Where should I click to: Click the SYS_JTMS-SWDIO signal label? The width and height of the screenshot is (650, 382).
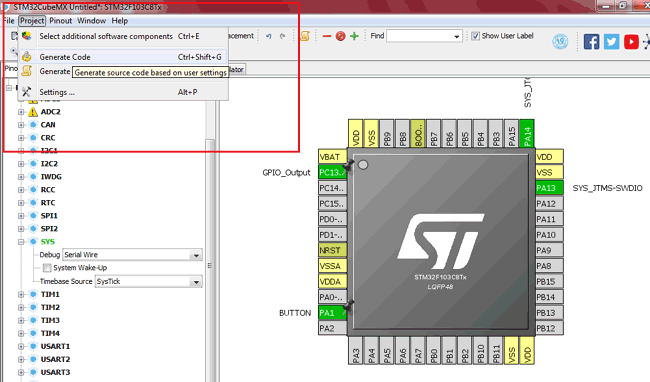607,188
